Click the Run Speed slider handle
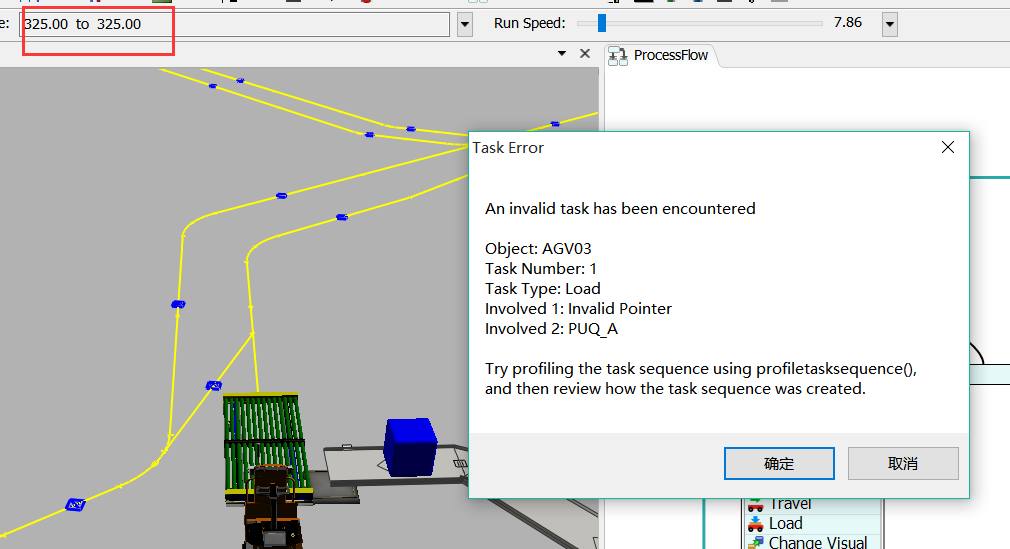1010x549 pixels. (602, 23)
